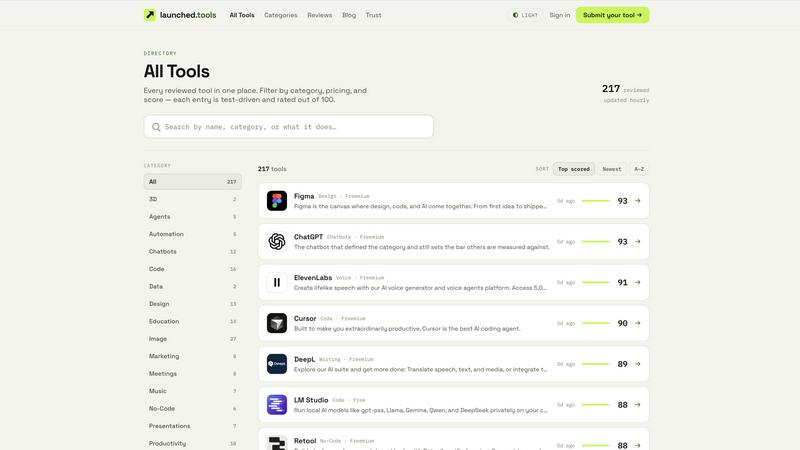Image resolution: width=800 pixels, height=450 pixels.
Task: Click the Figma app icon
Action: click(277, 201)
